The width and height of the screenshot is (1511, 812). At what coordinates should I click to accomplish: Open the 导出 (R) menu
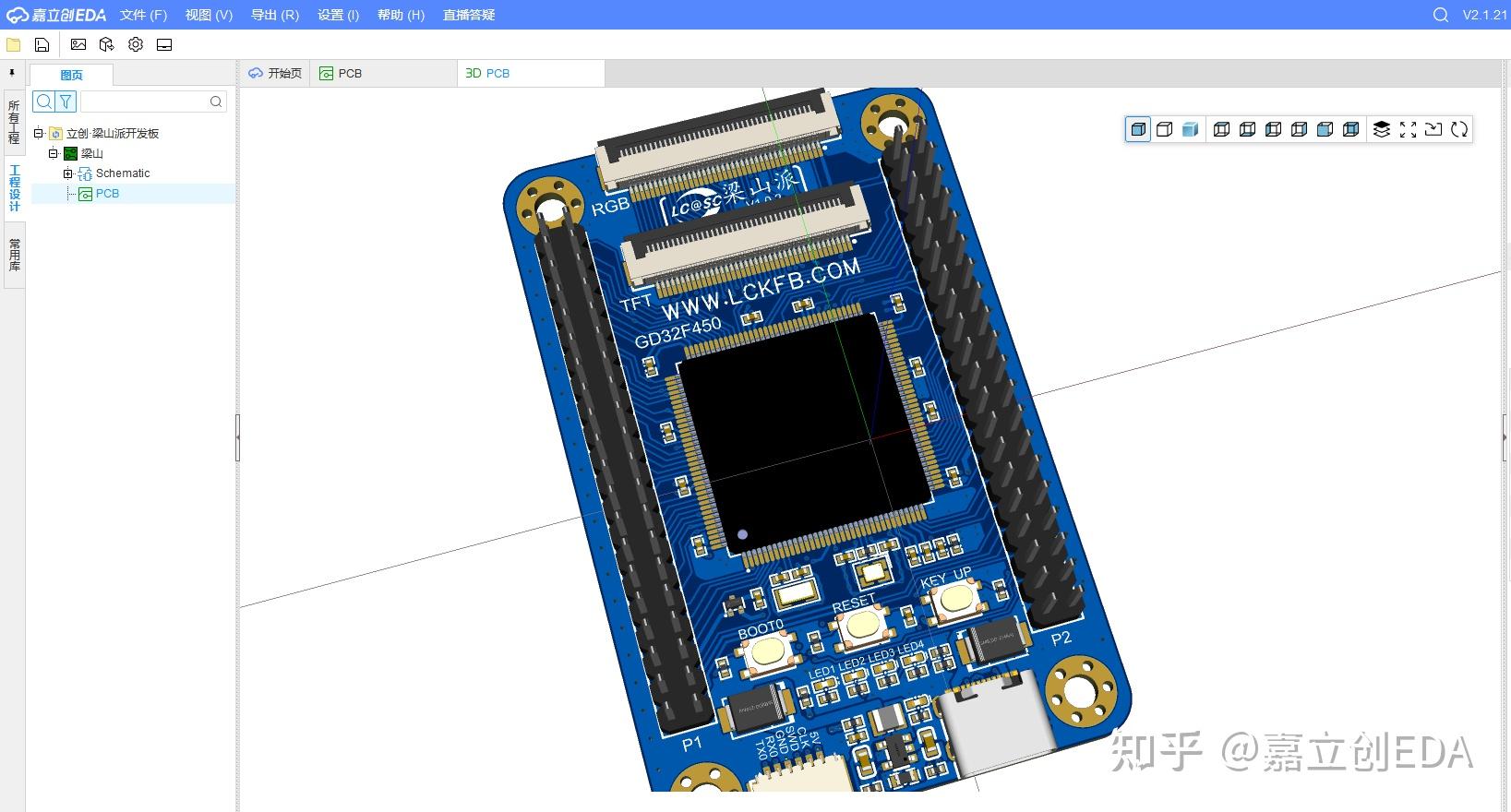point(275,15)
